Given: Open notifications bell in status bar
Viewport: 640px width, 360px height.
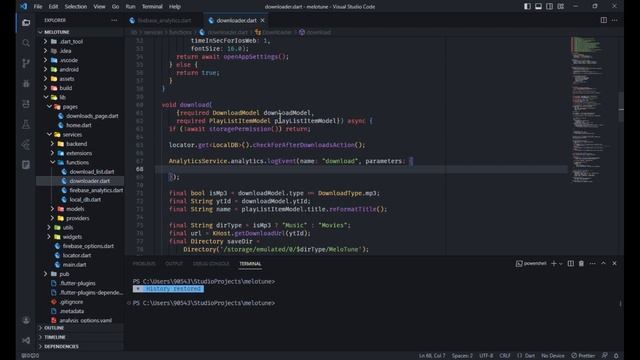Looking at the screenshot, I should point(616,356).
